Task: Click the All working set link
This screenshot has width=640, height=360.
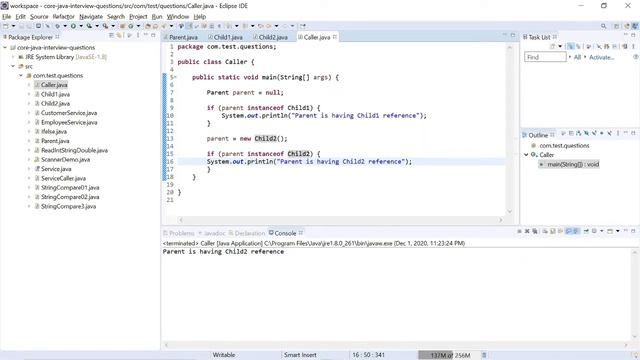Action: pos(577,57)
